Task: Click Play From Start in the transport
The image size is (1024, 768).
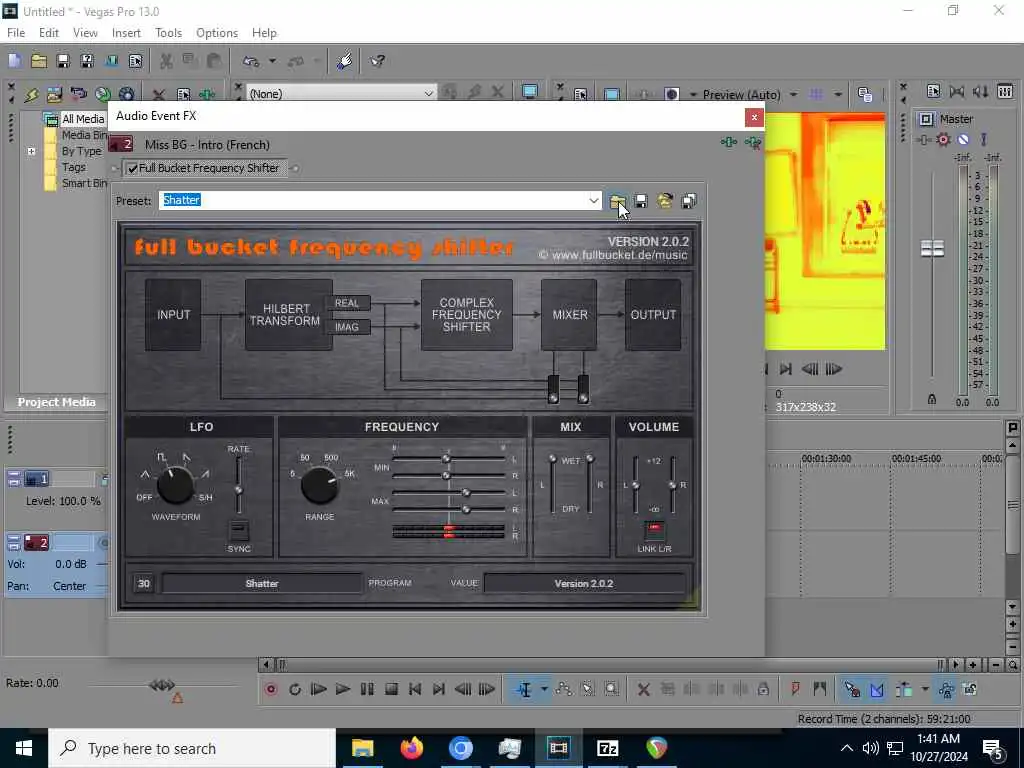Action: coord(319,689)
